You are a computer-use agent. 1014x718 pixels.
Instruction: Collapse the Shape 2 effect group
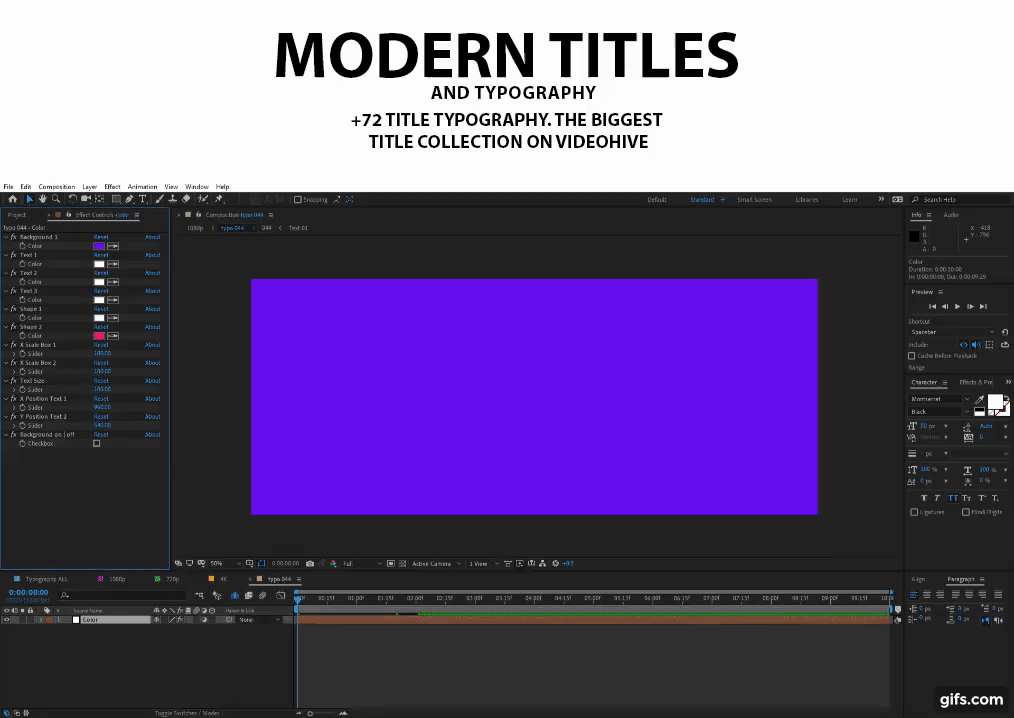tap(6, 327)
